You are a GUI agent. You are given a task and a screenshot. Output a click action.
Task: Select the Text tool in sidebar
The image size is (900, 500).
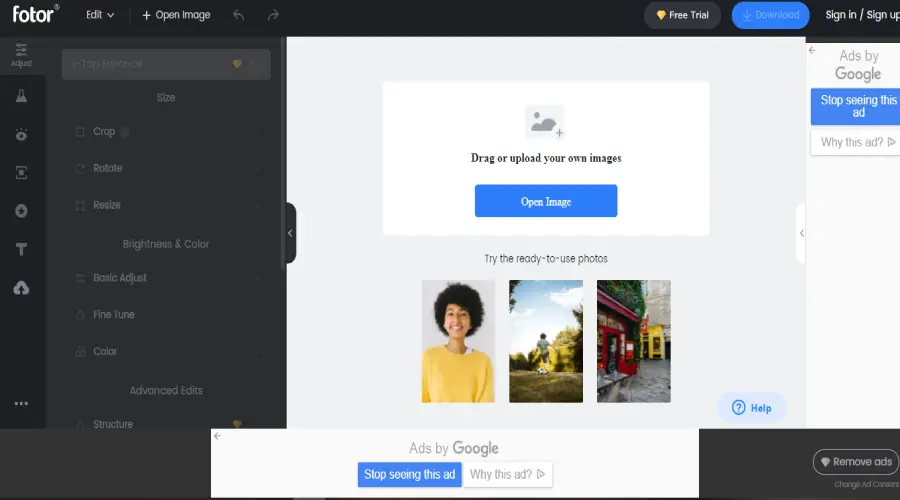21,249
